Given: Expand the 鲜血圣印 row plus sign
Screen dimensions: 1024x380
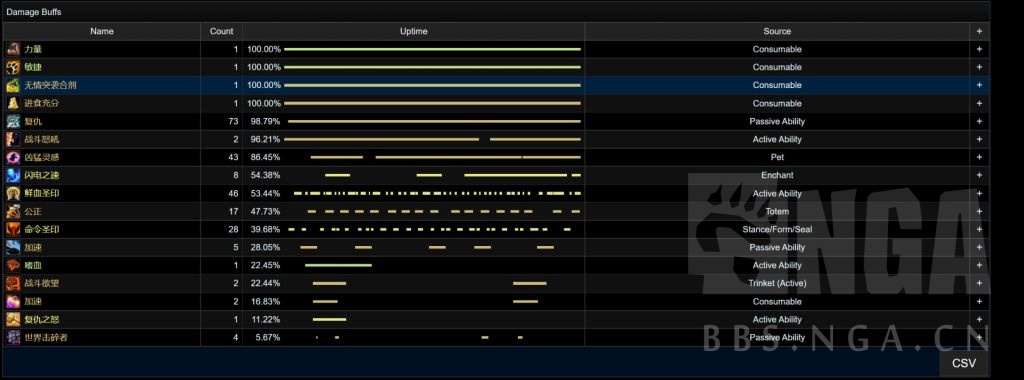Looking at the screenshot, I should click(979, 193).
